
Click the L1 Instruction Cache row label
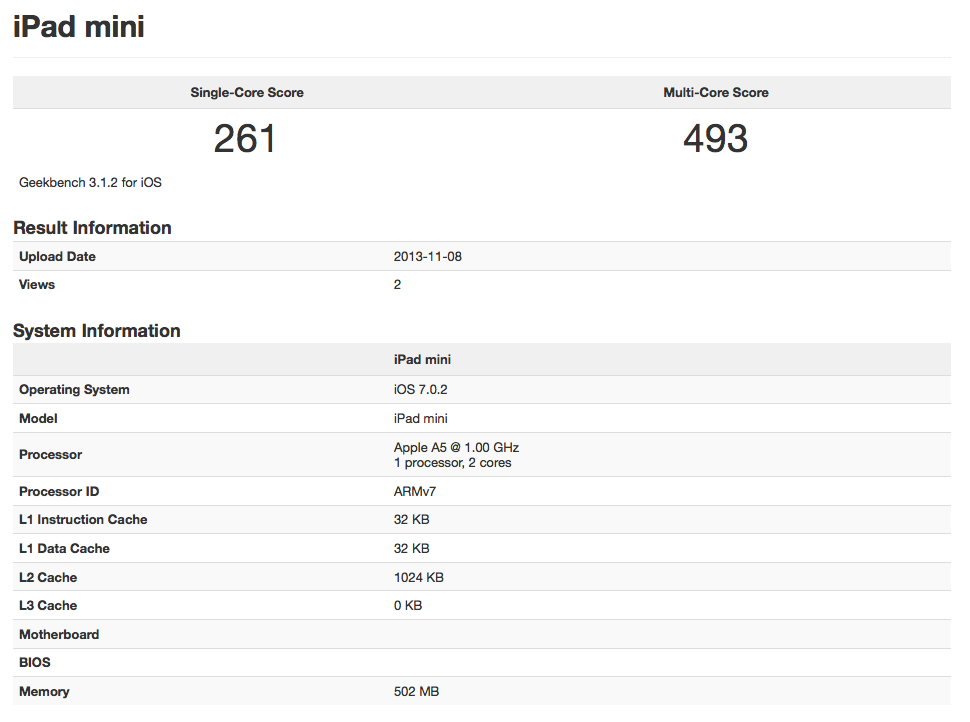pos(83,519)
